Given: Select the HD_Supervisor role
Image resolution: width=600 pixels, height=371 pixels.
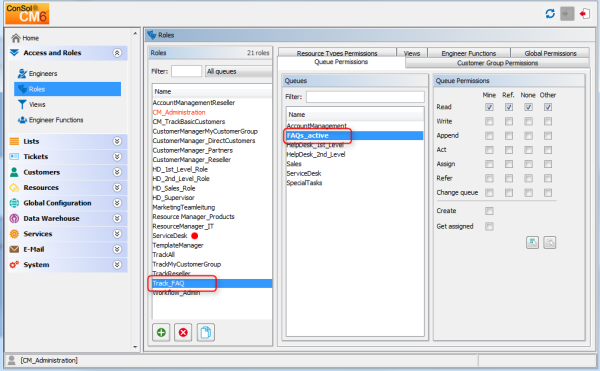Looking at the screenshot, I should tap(173, 198).
